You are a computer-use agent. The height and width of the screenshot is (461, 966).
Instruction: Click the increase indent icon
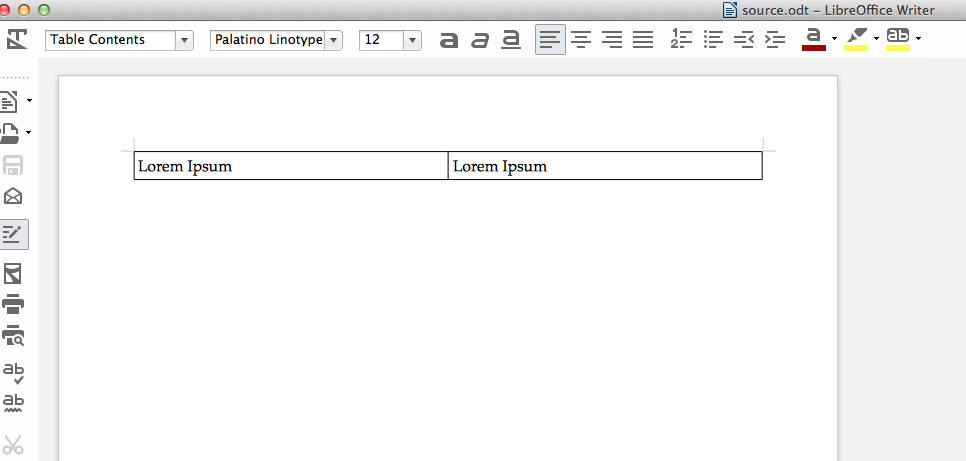(x=775, y=40)
